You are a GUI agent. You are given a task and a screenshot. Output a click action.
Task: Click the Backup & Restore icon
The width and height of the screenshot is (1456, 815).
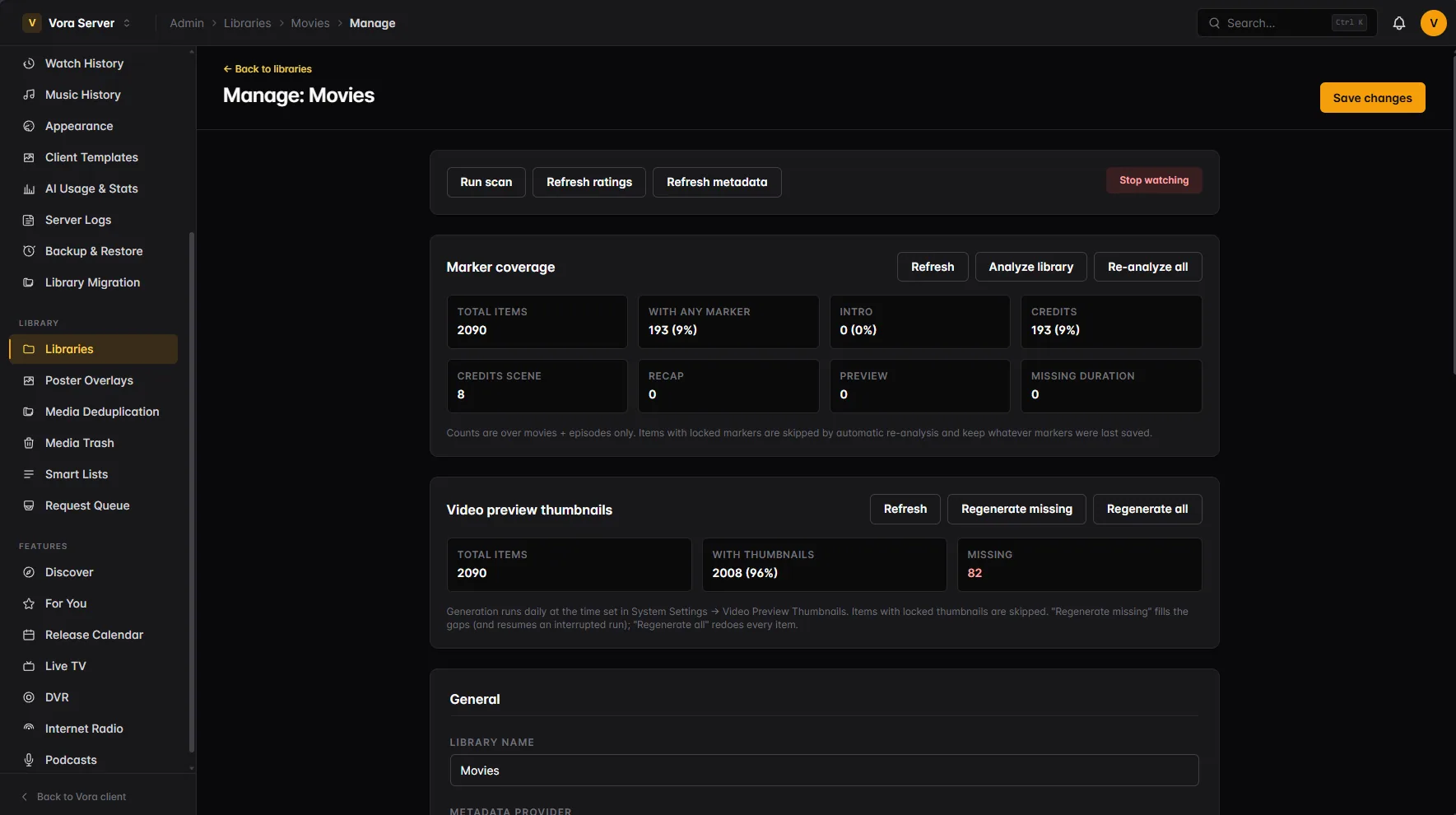[29, 251]
